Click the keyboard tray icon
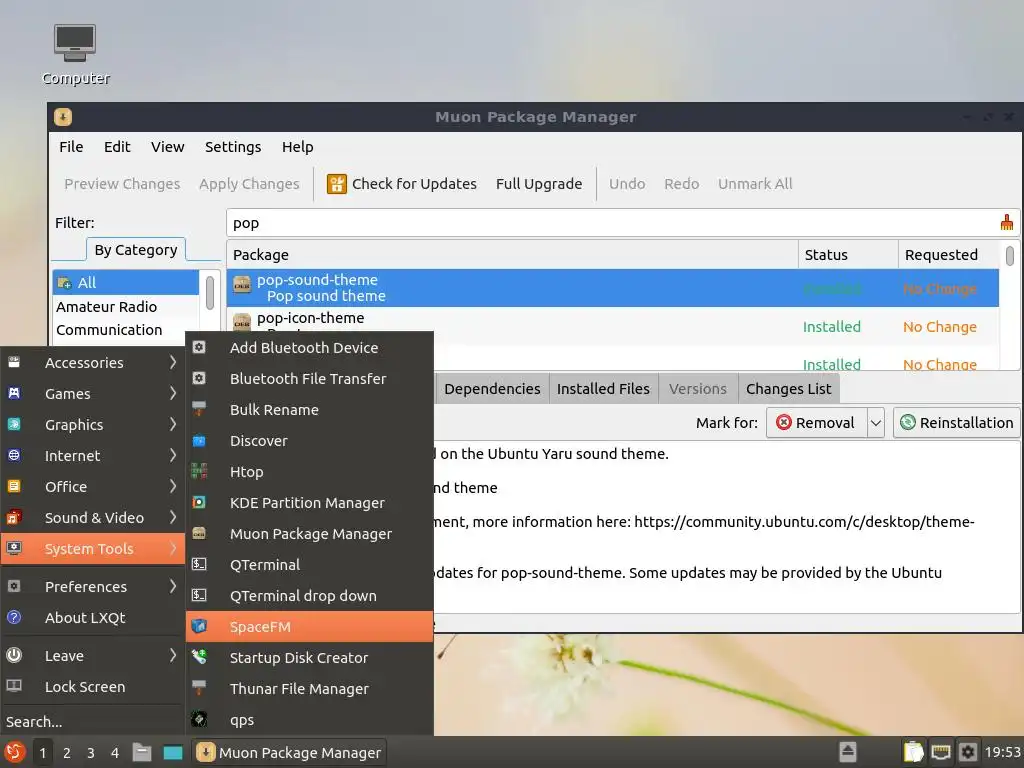Viewport: 1024px width, 768px height. click(x=940, y=752)
